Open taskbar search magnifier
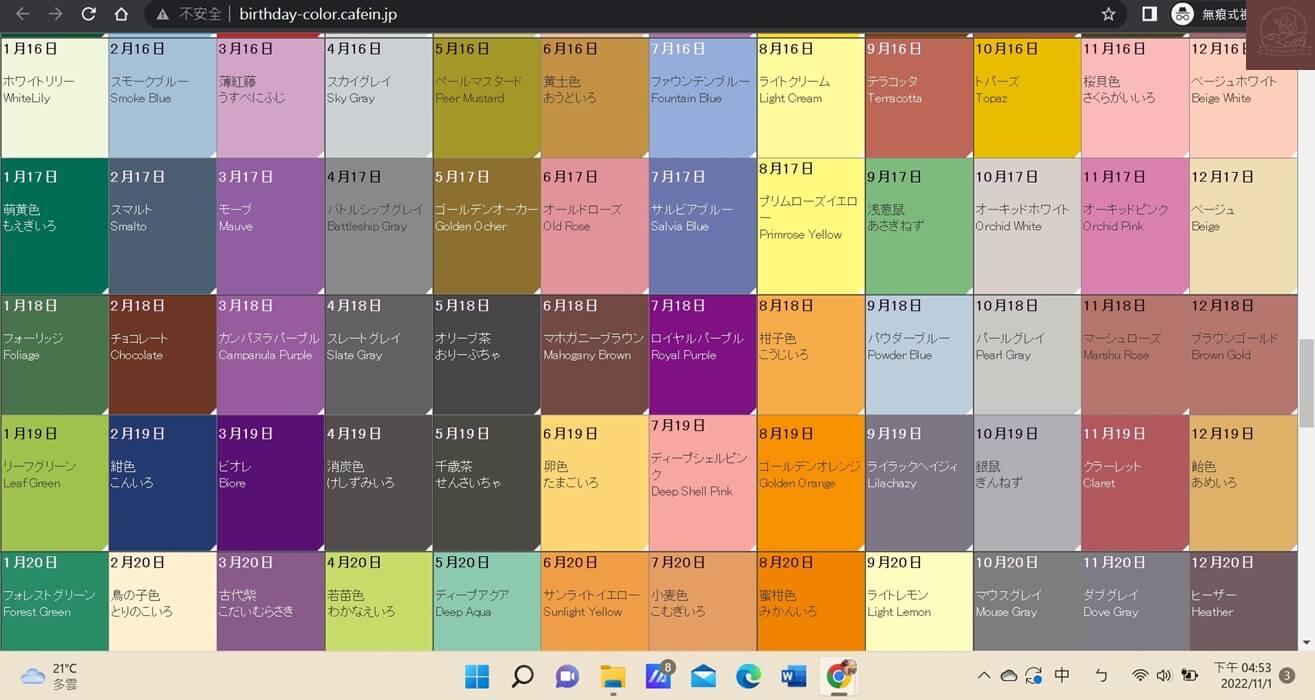This screenshot has height=700, width=1315. click(x=522, y=677)
